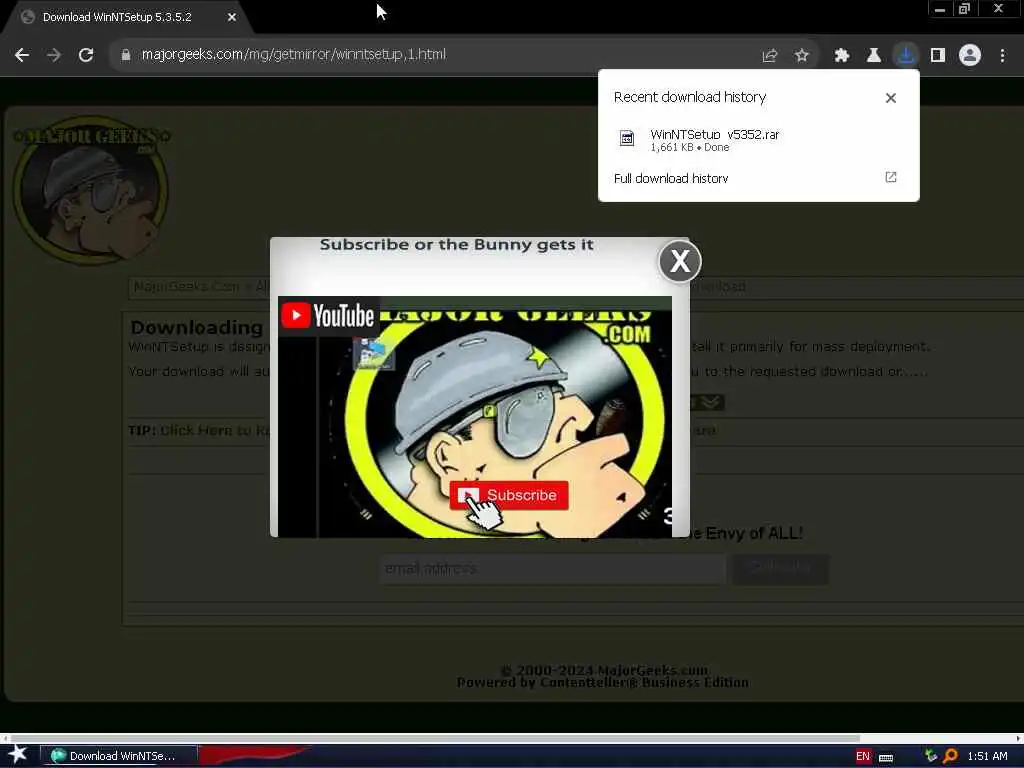Screen dimensions: 1024x768
Task: Click the Powered by Contentteller footer text
Action: pyautogui.click(x=603, y=682)
